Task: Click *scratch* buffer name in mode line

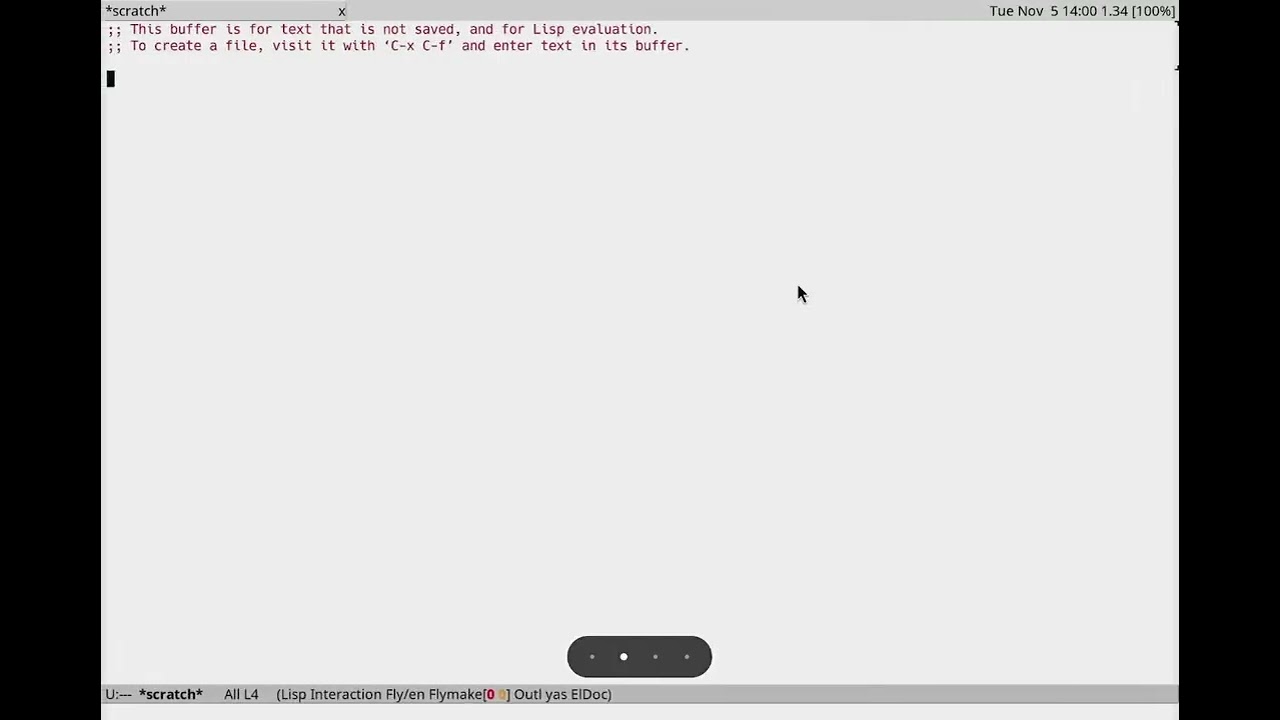Action: [171, 694]
